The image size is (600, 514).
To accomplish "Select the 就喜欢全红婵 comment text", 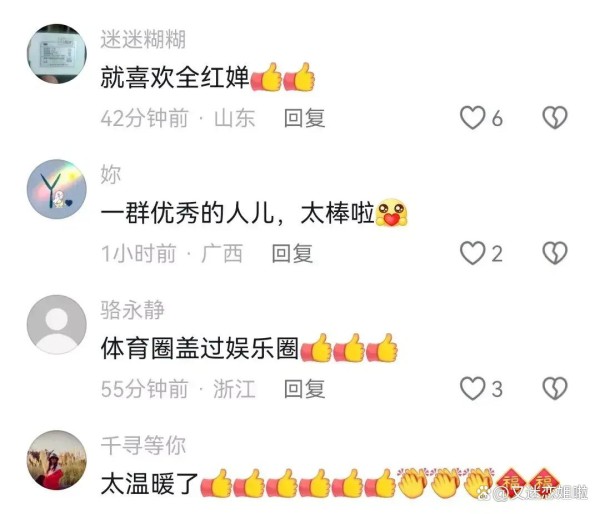I will click(175, 78).
